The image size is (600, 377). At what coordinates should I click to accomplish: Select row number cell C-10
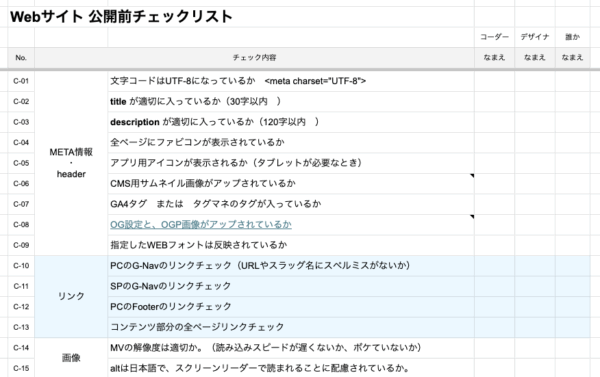coord(21,266)
